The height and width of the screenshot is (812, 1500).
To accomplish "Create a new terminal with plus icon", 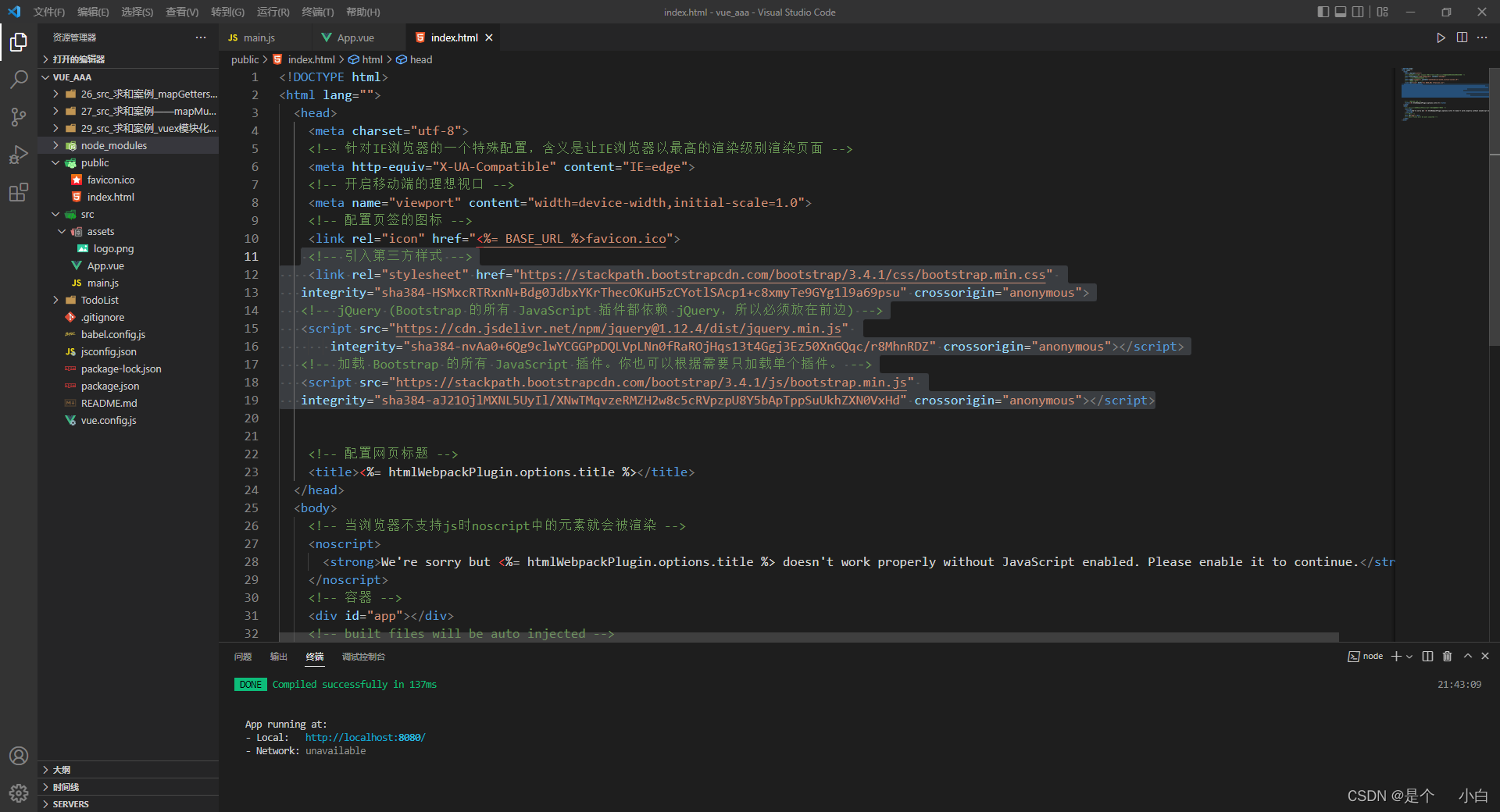I will 1395,657.
